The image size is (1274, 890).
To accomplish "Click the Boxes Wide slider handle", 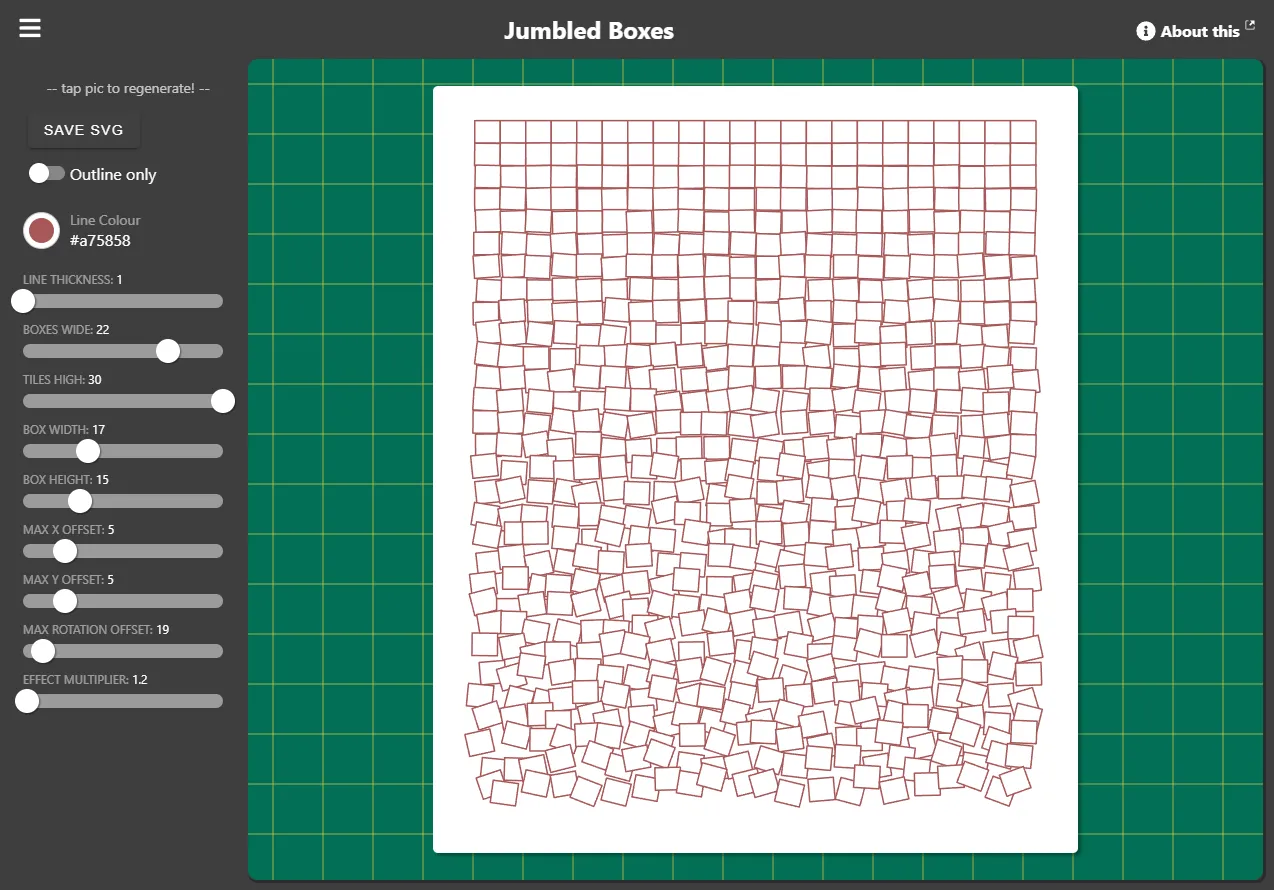I will (x=168, y=351).
